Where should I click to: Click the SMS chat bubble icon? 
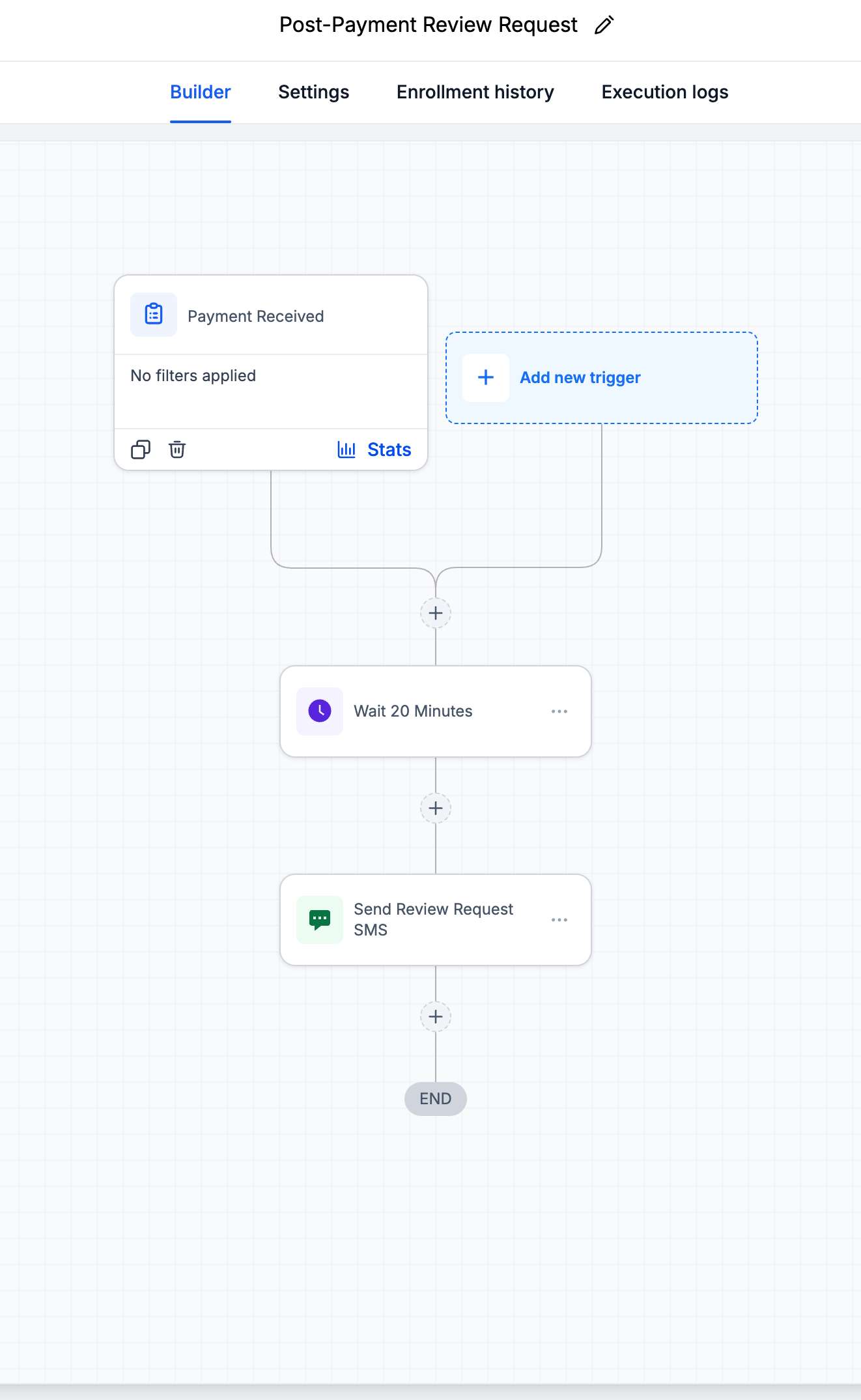[320, 920]
